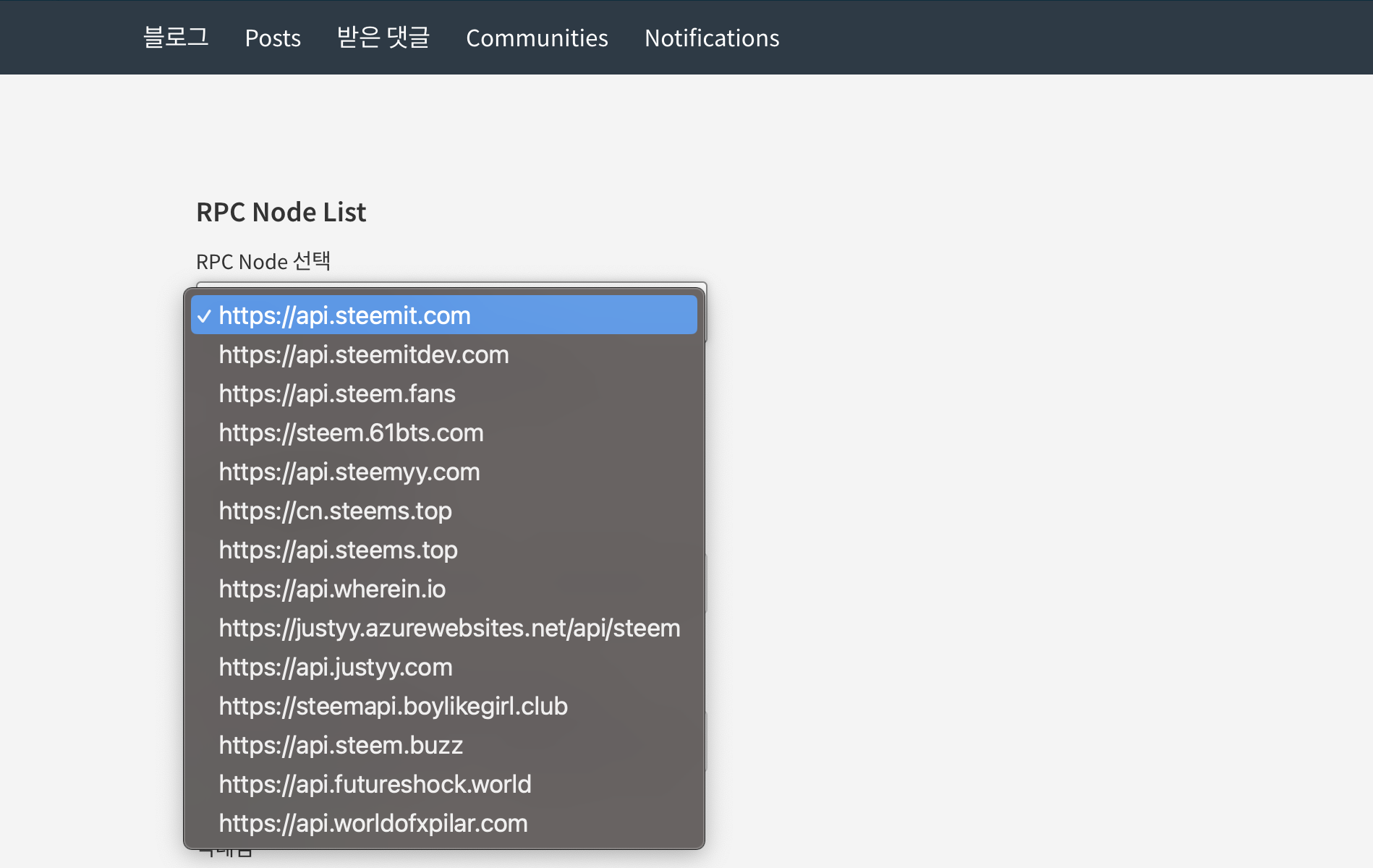
Task: Select https://steem.61bts.com RPC node
Action: pyautogui.click(x=444, y=433)
